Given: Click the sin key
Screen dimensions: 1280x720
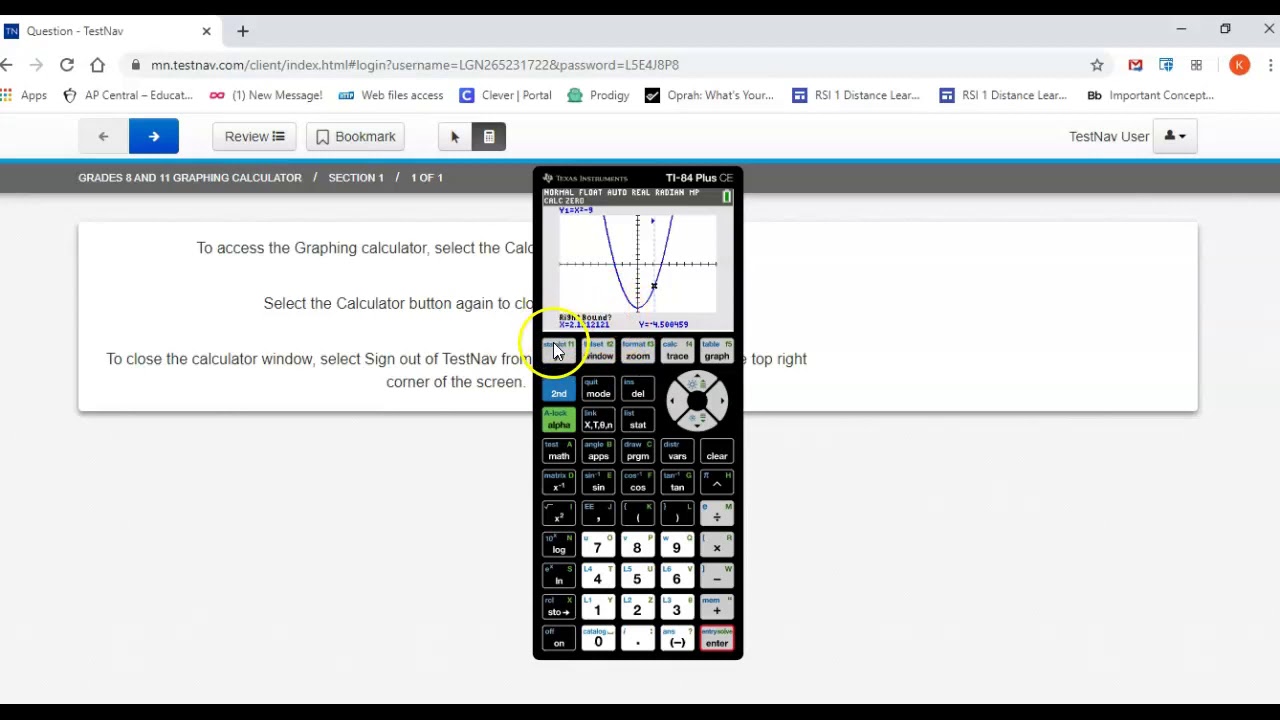Looking at the screenshot, I should click(x=598, y=482).
